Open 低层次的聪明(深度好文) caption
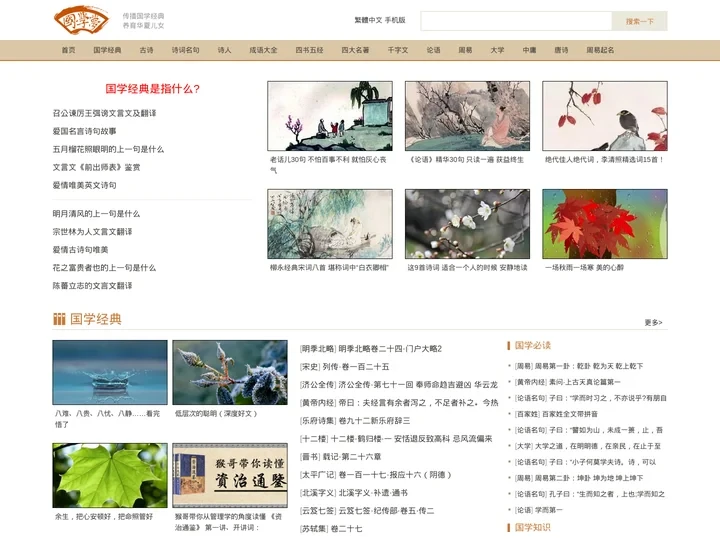The width and height of the screenshot is (720, 540). pos(216,414)
